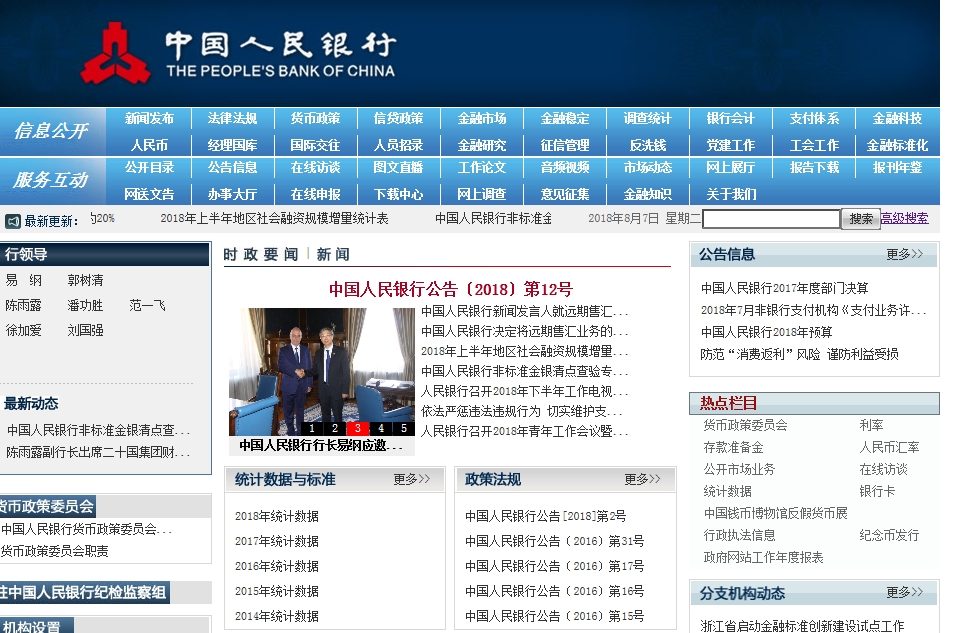
Task: Select slideshow indicator number 1
Action: (311, 428)
